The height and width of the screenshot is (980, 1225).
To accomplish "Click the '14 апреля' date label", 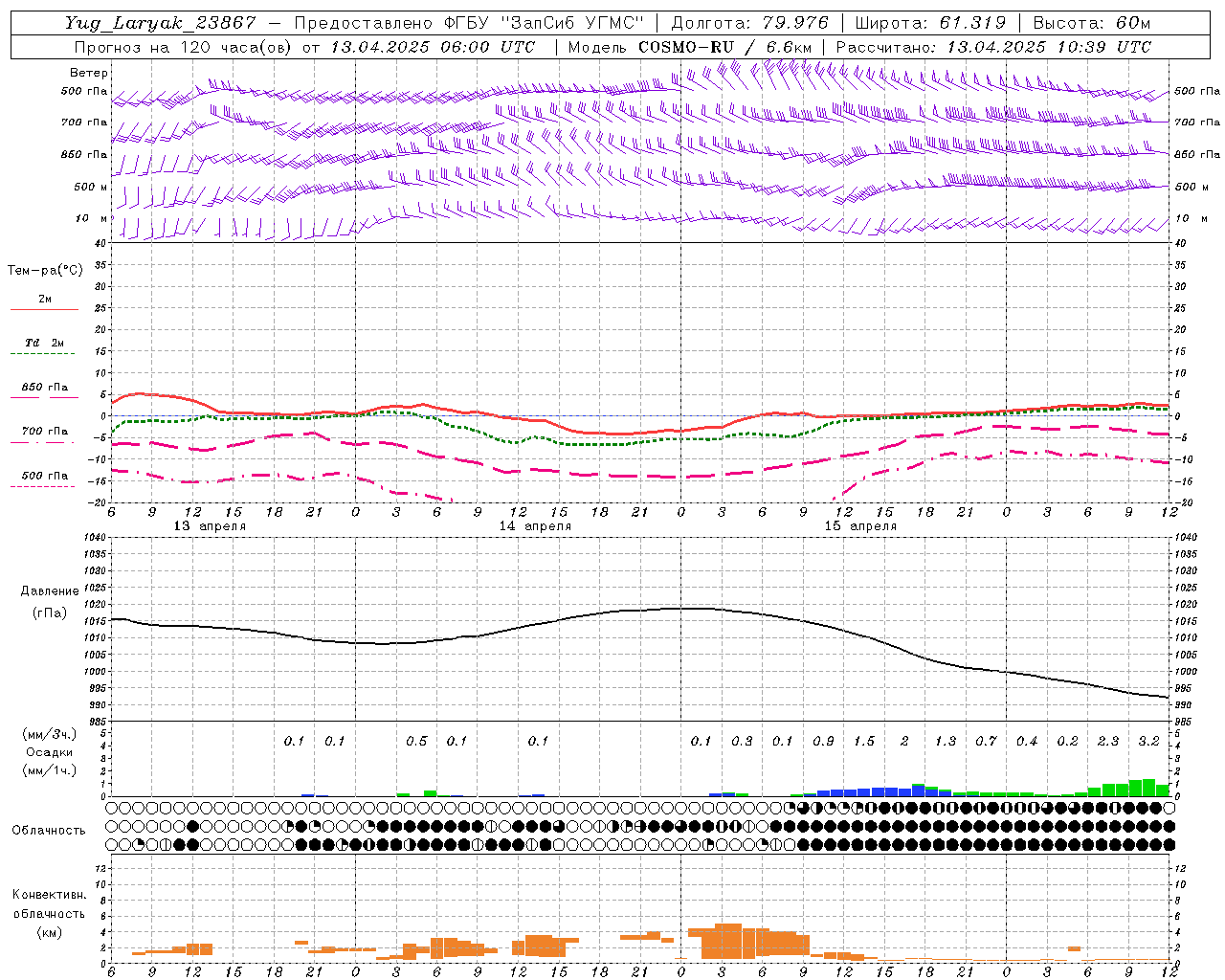I will pos(535,526).
